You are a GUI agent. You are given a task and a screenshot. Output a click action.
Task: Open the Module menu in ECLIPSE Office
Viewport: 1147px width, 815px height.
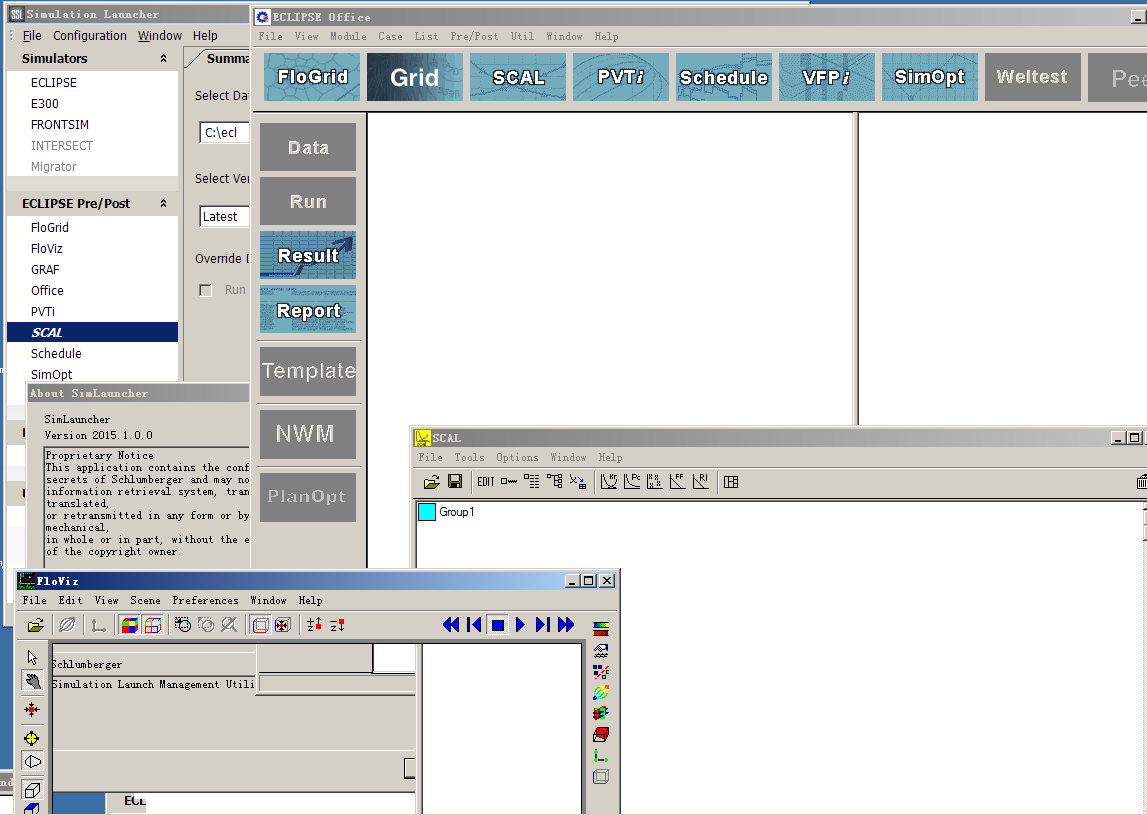pos(348,36)
